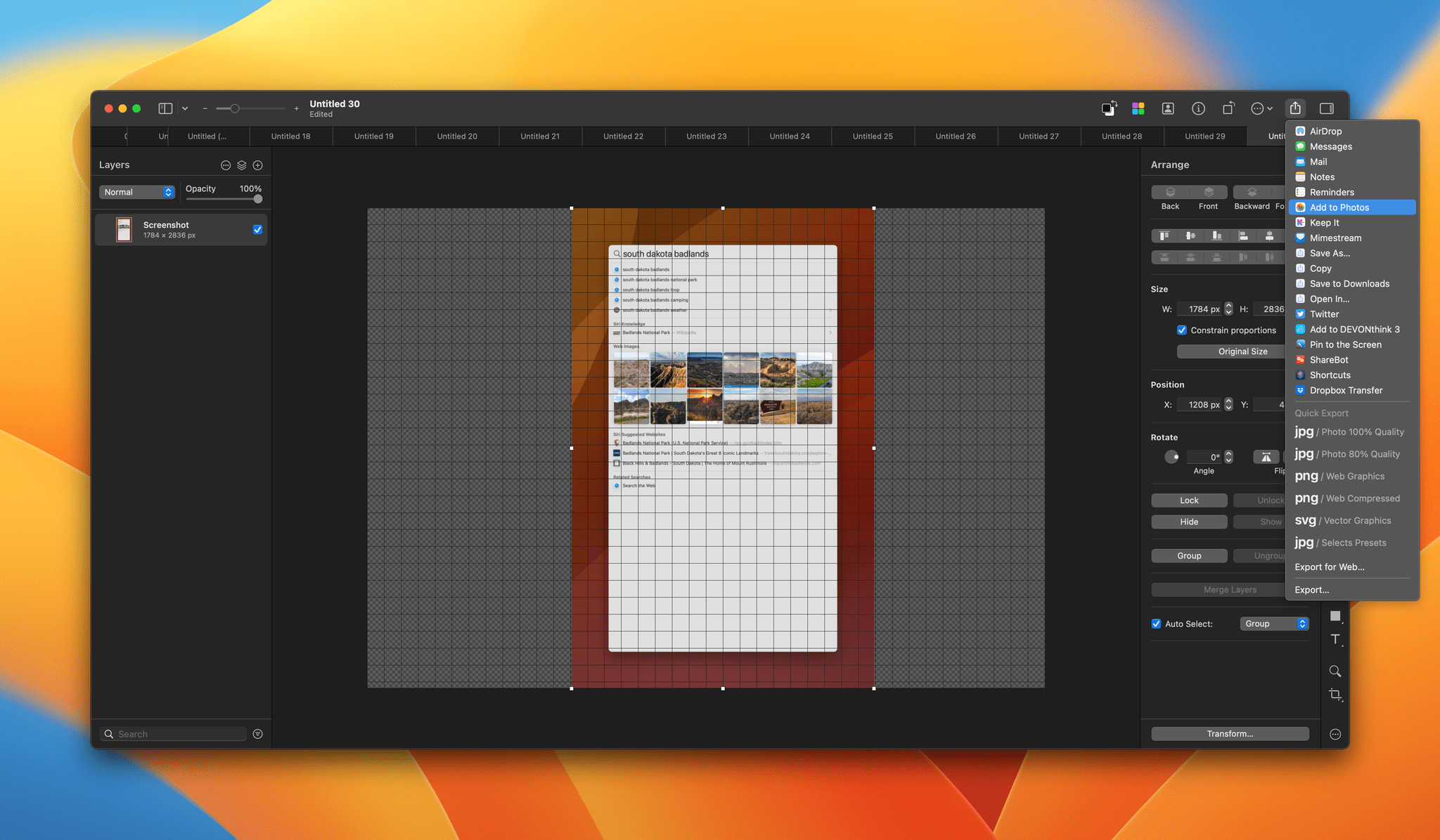The height and width of the screenshot is (840, 1440).
Task: Switch to the Untitled 29 tab
Action: click(x=1204, y=136)
